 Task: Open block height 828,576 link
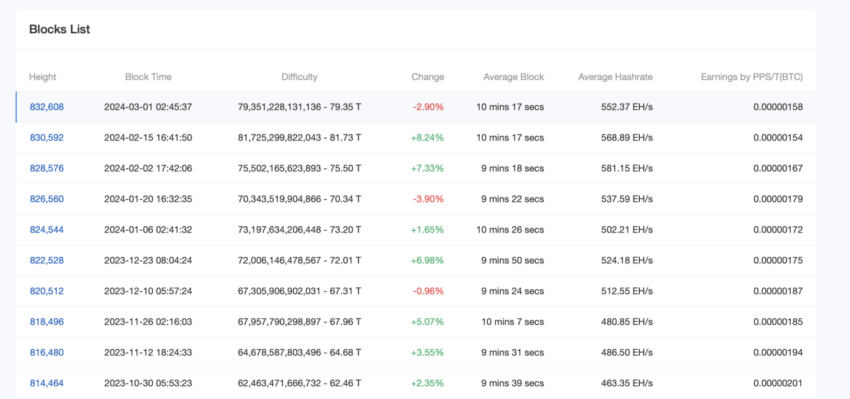(47, 169)
